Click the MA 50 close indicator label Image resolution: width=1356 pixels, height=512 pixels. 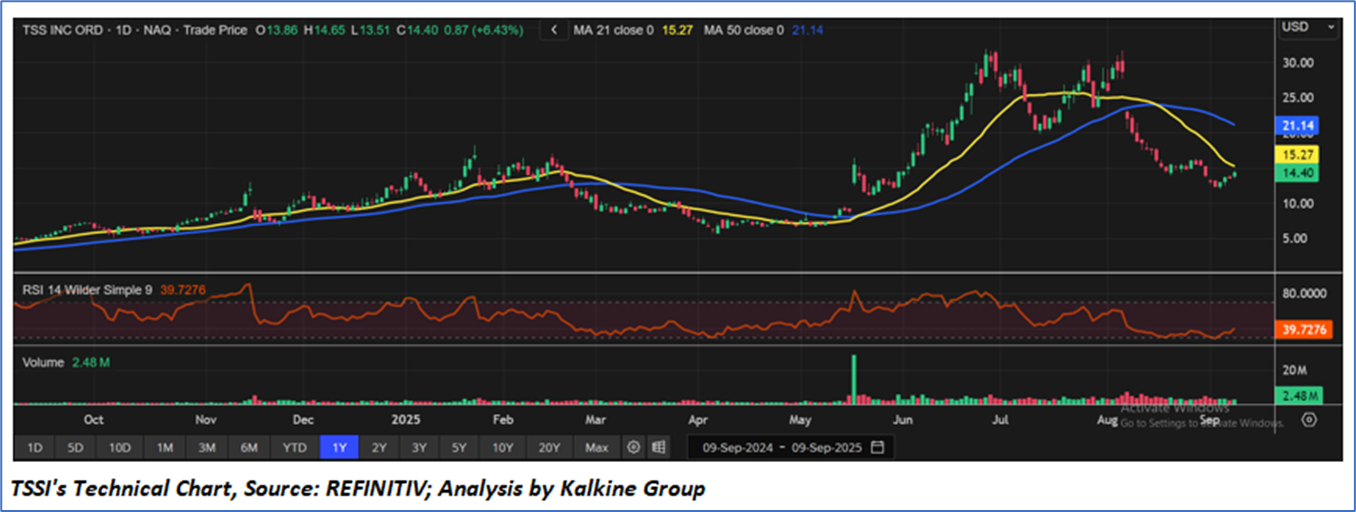click(745, 30)
